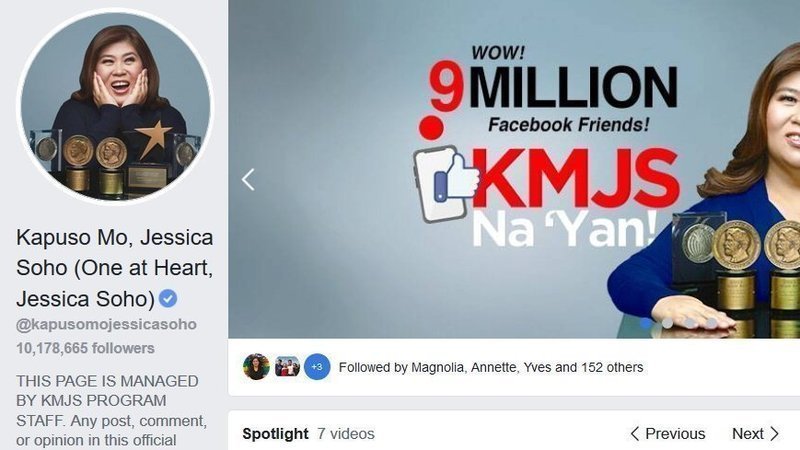
Task: Open the second follower's group photo avatar
Action: coord(287,367)
